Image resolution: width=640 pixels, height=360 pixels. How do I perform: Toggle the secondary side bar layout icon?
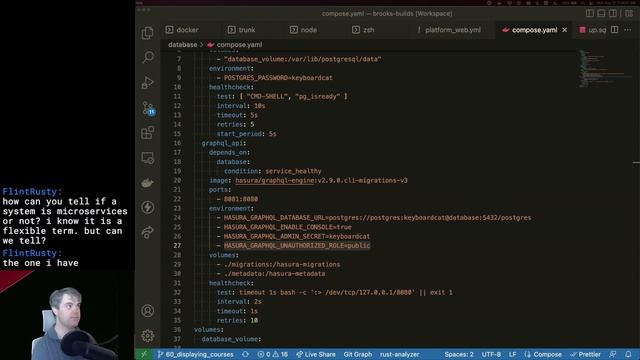[x=613, y=13]
